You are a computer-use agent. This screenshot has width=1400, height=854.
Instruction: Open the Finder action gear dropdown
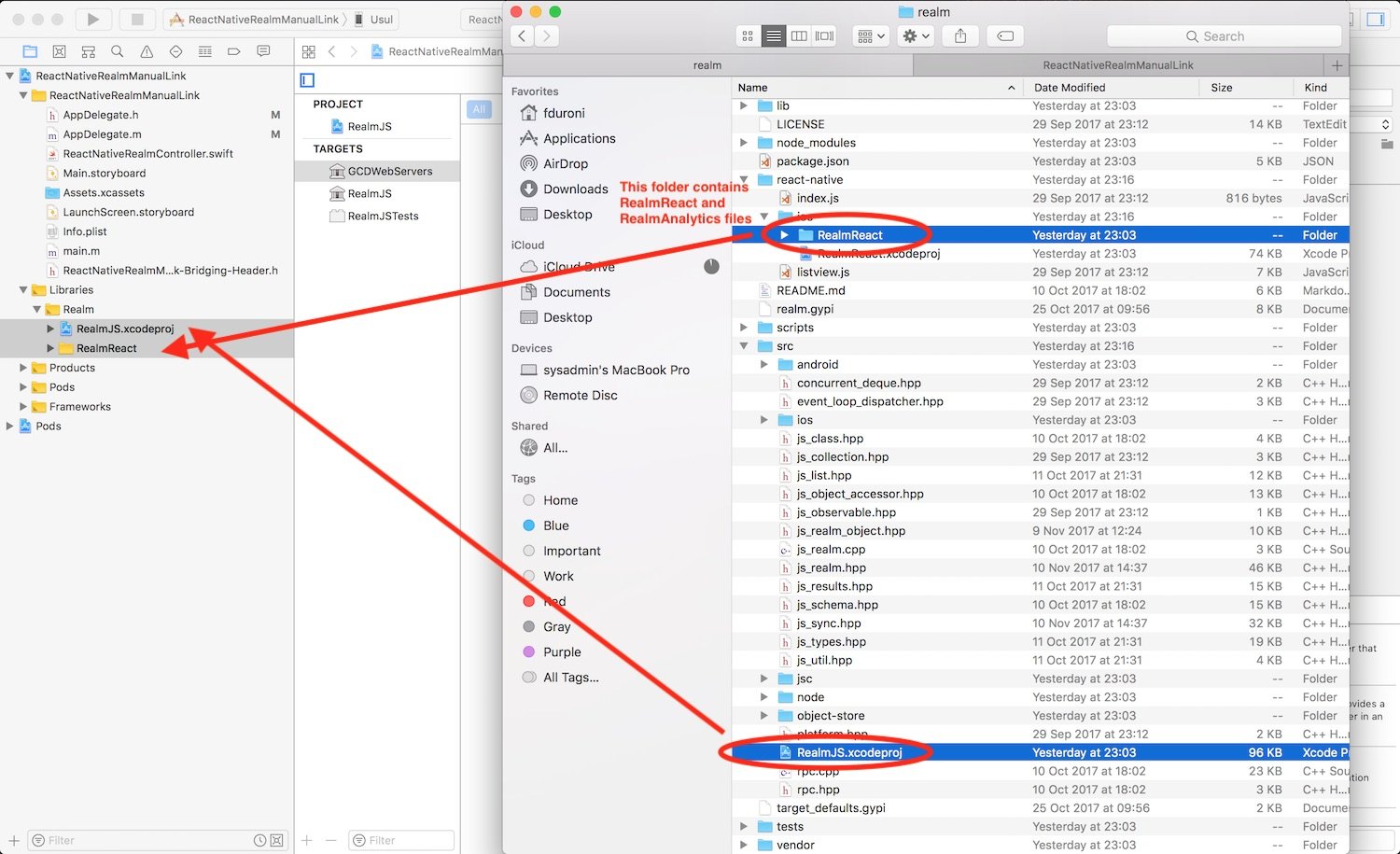pos(916,35)
